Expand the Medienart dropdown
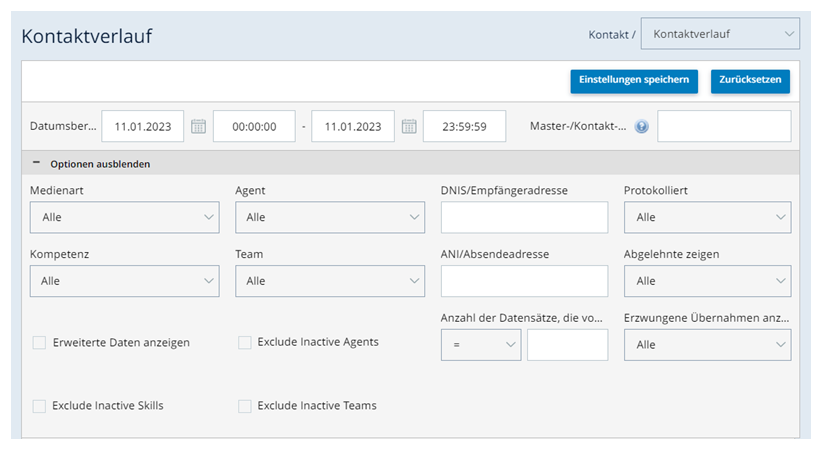823x451 pixels. 124,217
